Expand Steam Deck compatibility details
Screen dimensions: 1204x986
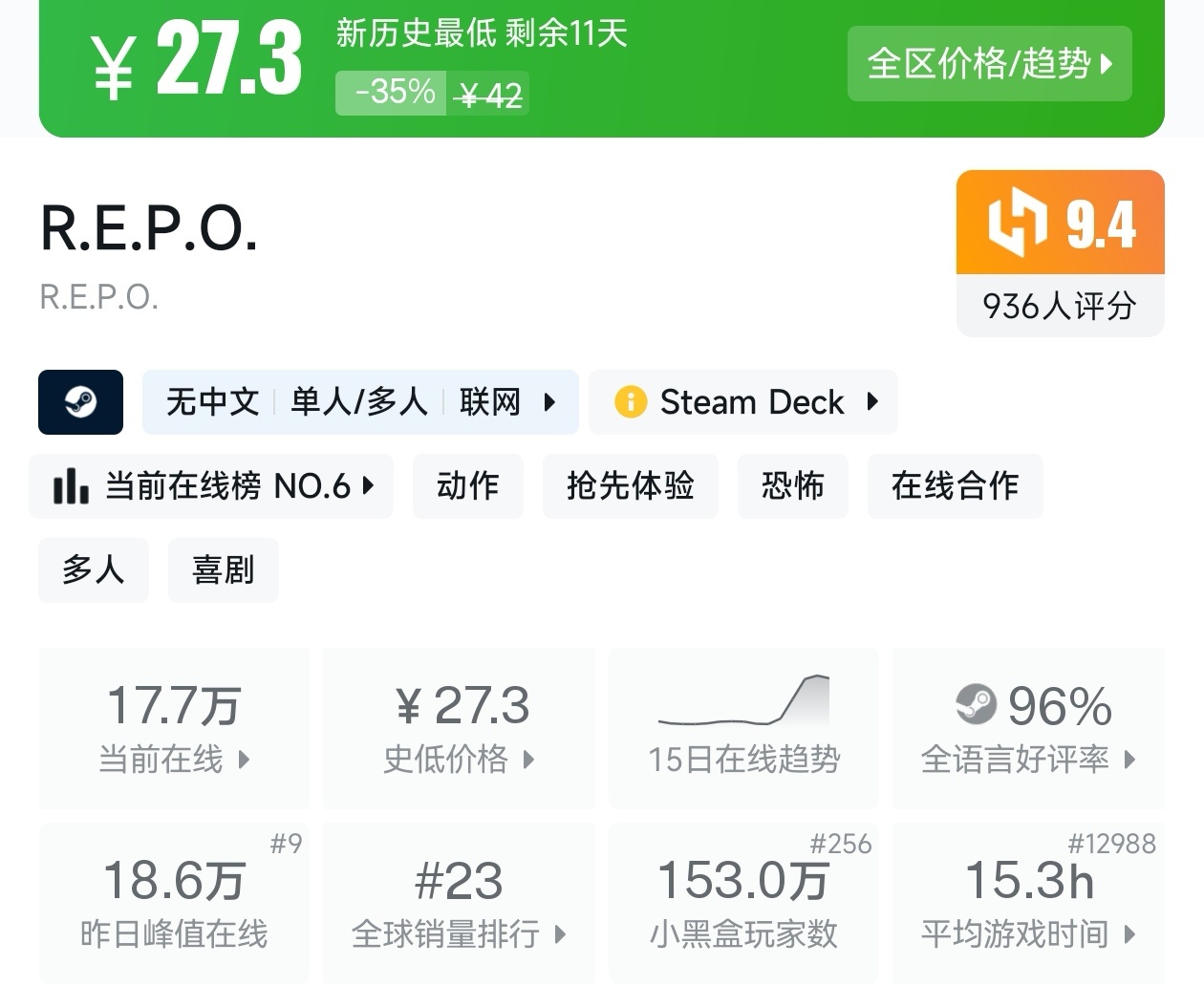click(x=871, y=402)
